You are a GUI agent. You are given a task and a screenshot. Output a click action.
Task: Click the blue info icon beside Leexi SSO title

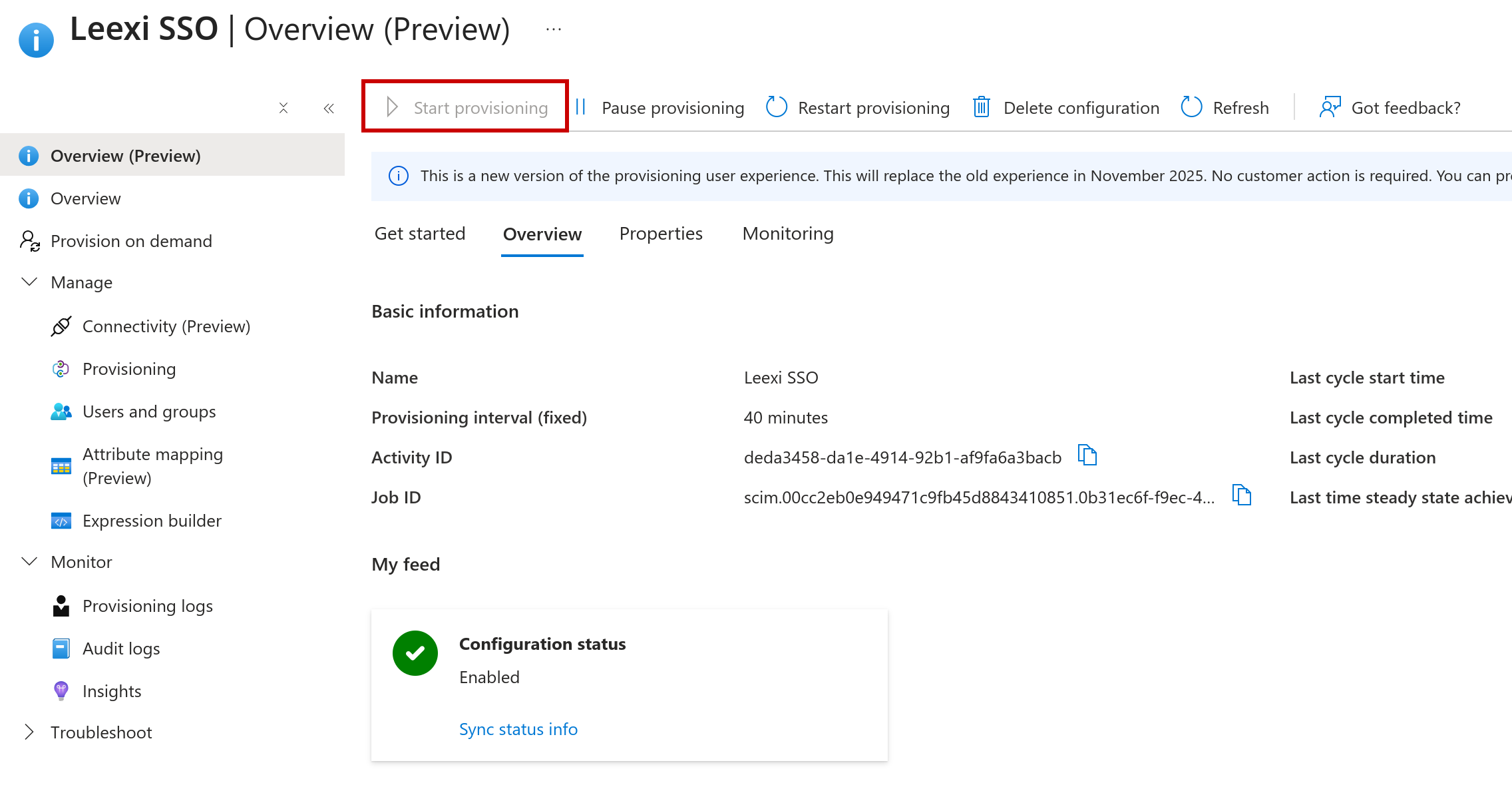tap(36, 40)
